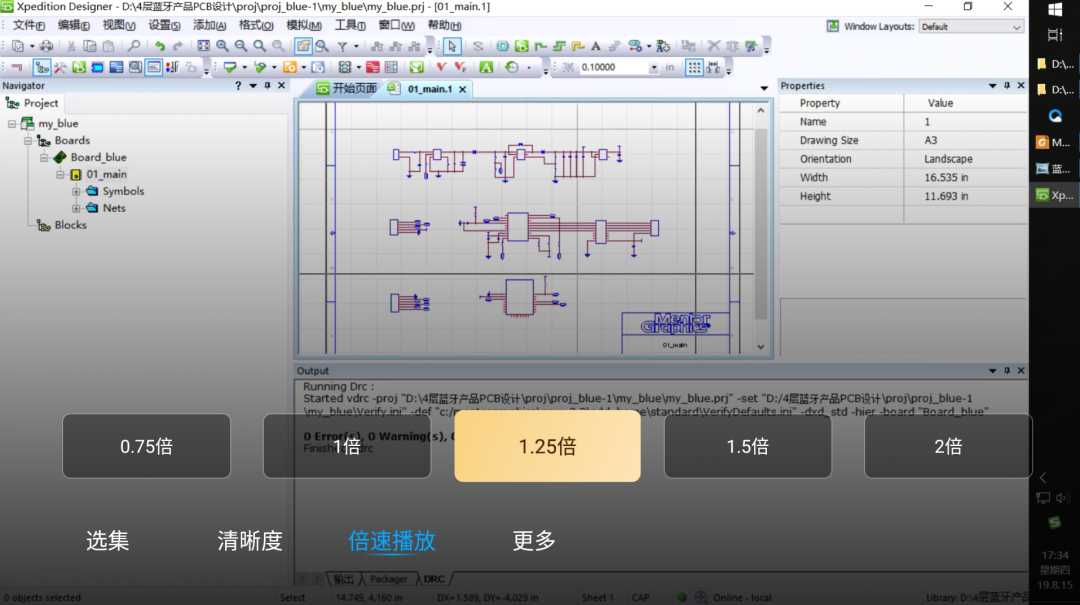Expand the Nets tree node

(76, 208)
